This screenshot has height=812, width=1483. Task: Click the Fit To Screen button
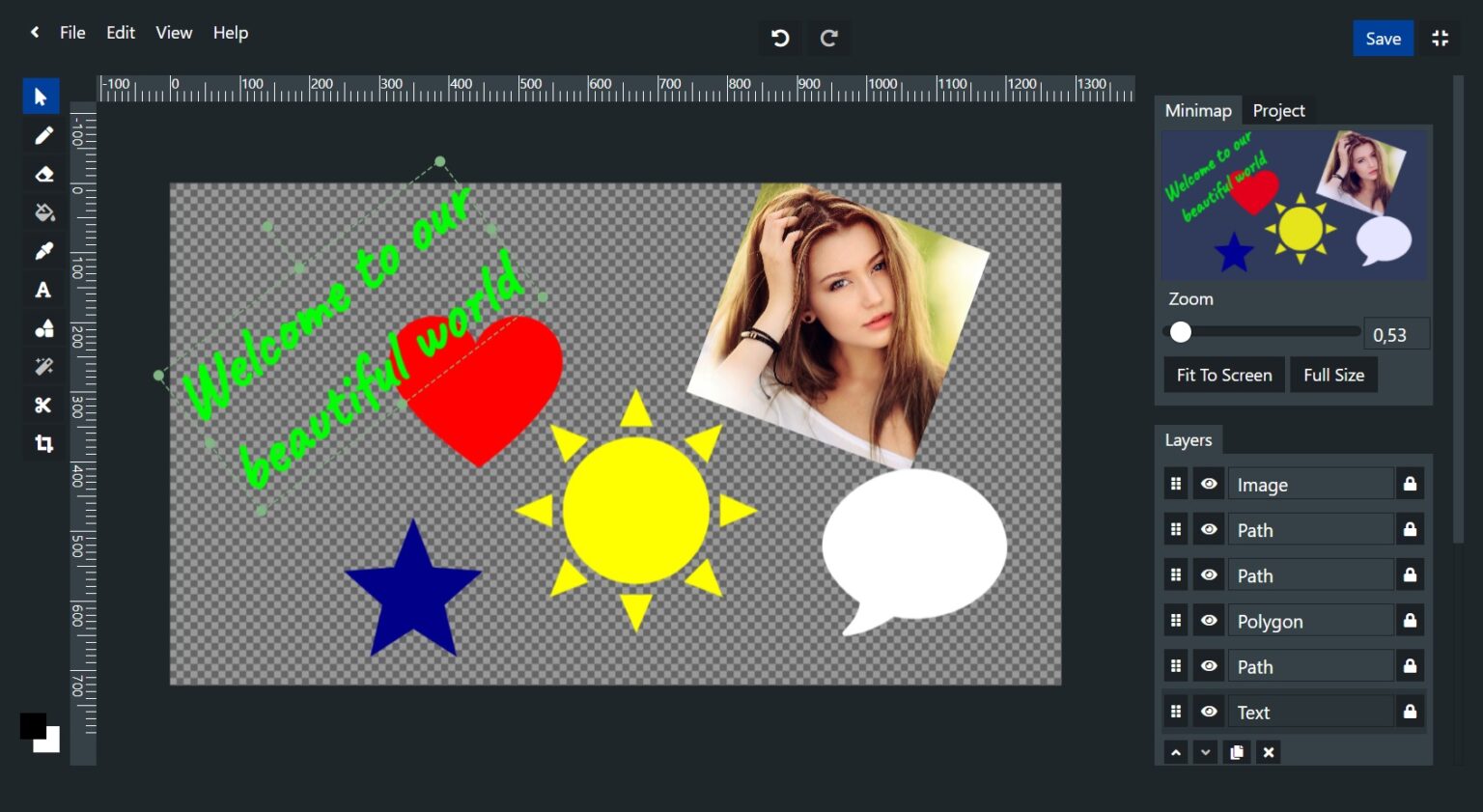[1223, 376]
